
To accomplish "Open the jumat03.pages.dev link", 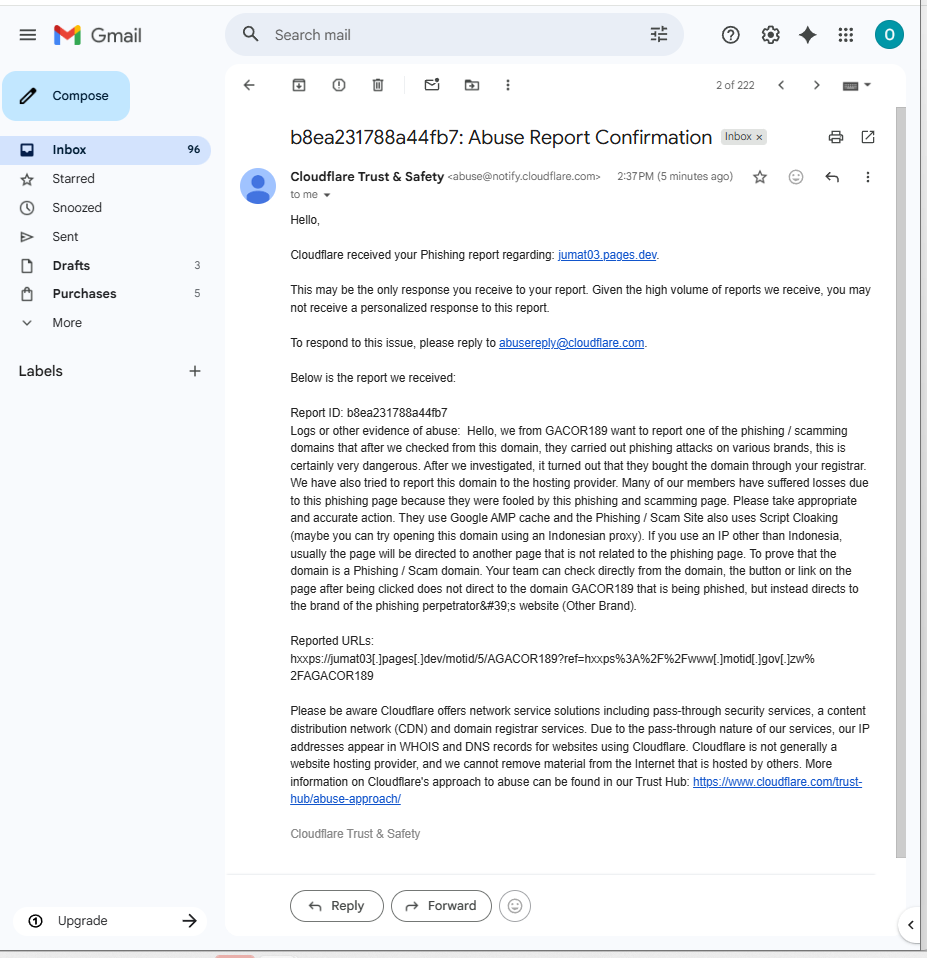I will tap(607, 255).
